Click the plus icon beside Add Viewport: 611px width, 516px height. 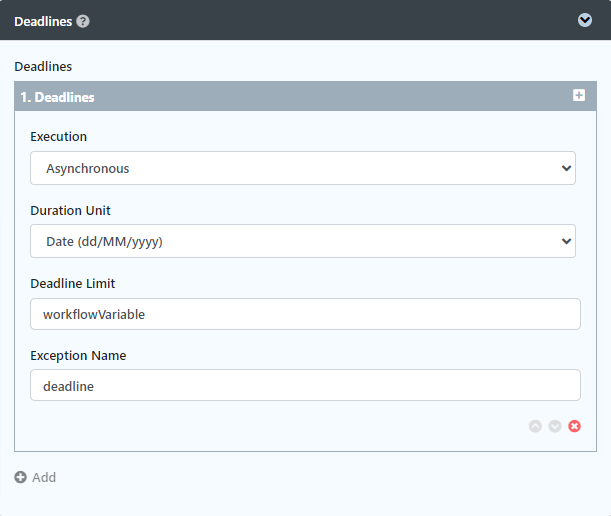[x=21, y=477]
